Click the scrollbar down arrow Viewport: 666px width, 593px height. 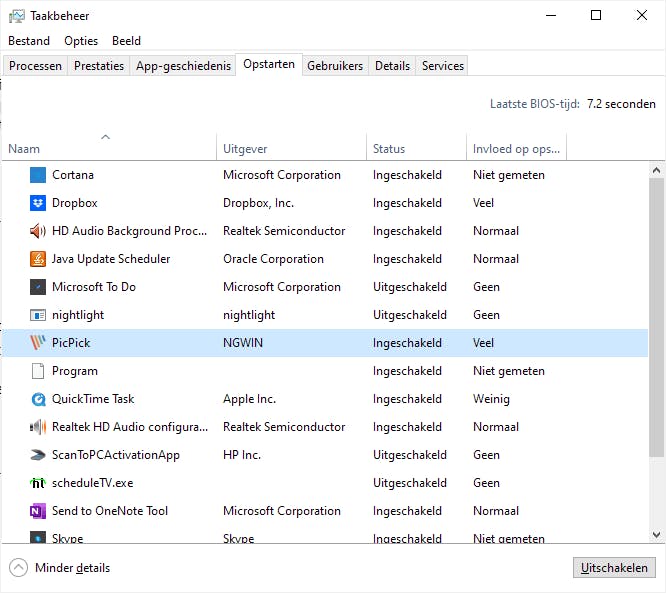click(657, 536)
